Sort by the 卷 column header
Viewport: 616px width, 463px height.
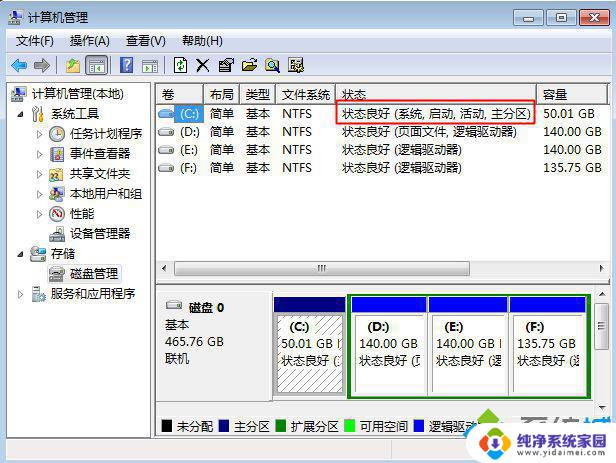tap(180, 95)
